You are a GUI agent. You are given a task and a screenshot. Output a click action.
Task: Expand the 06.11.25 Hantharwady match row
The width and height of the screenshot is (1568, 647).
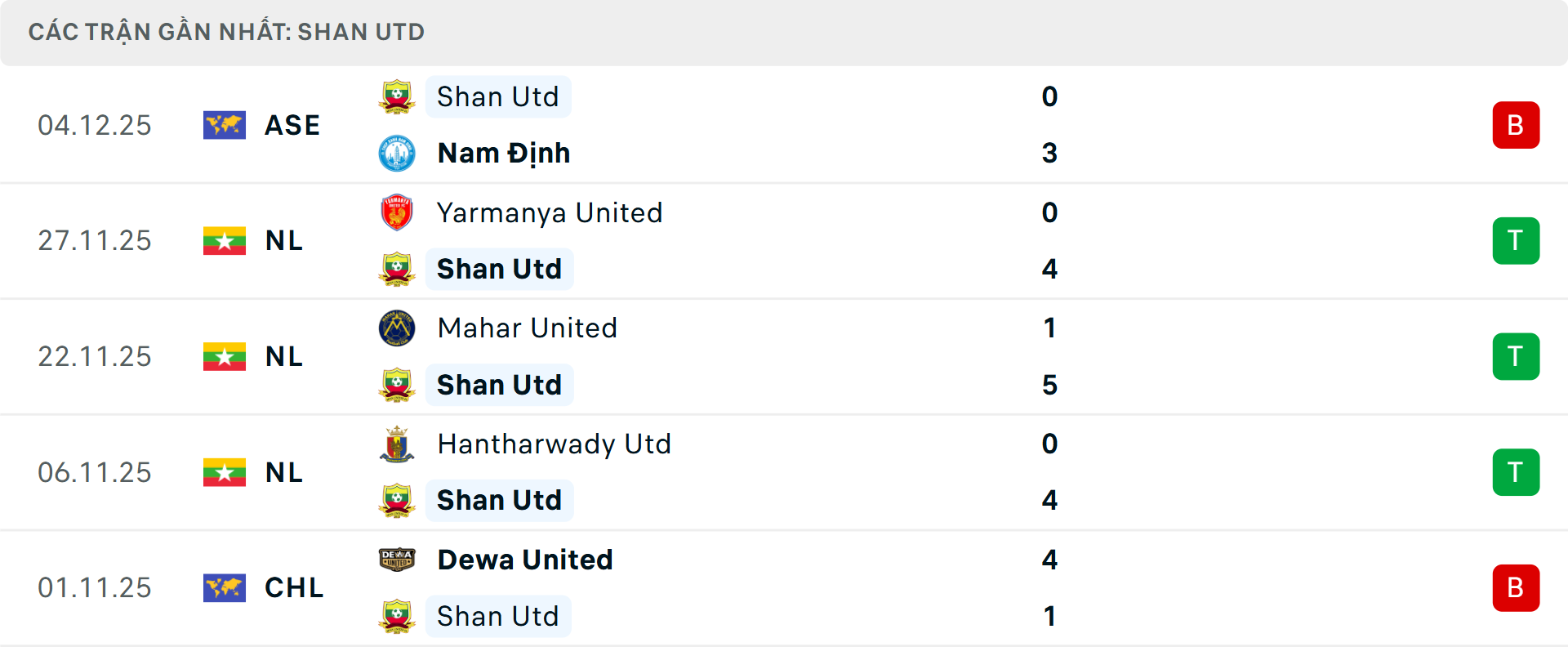(784, 472)
